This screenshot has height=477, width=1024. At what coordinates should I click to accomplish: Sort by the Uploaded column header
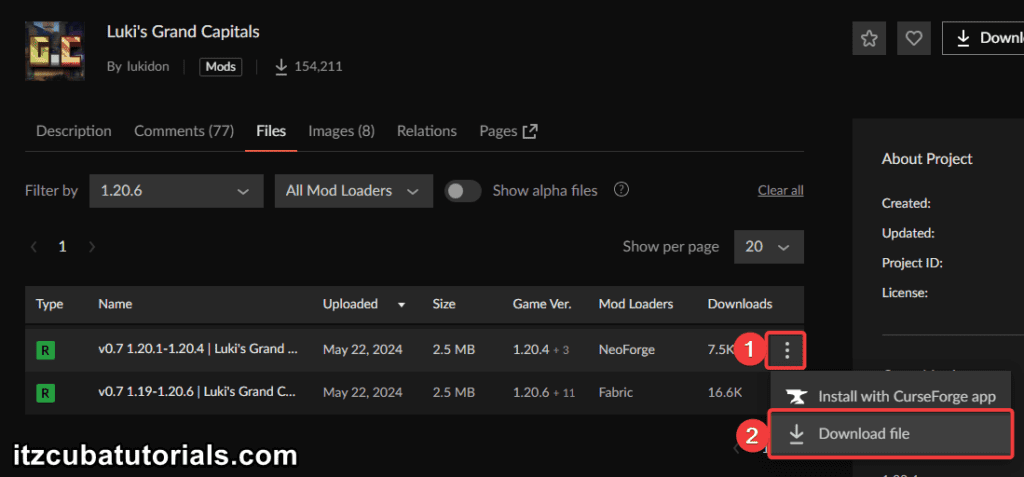[x=359, y=304]
